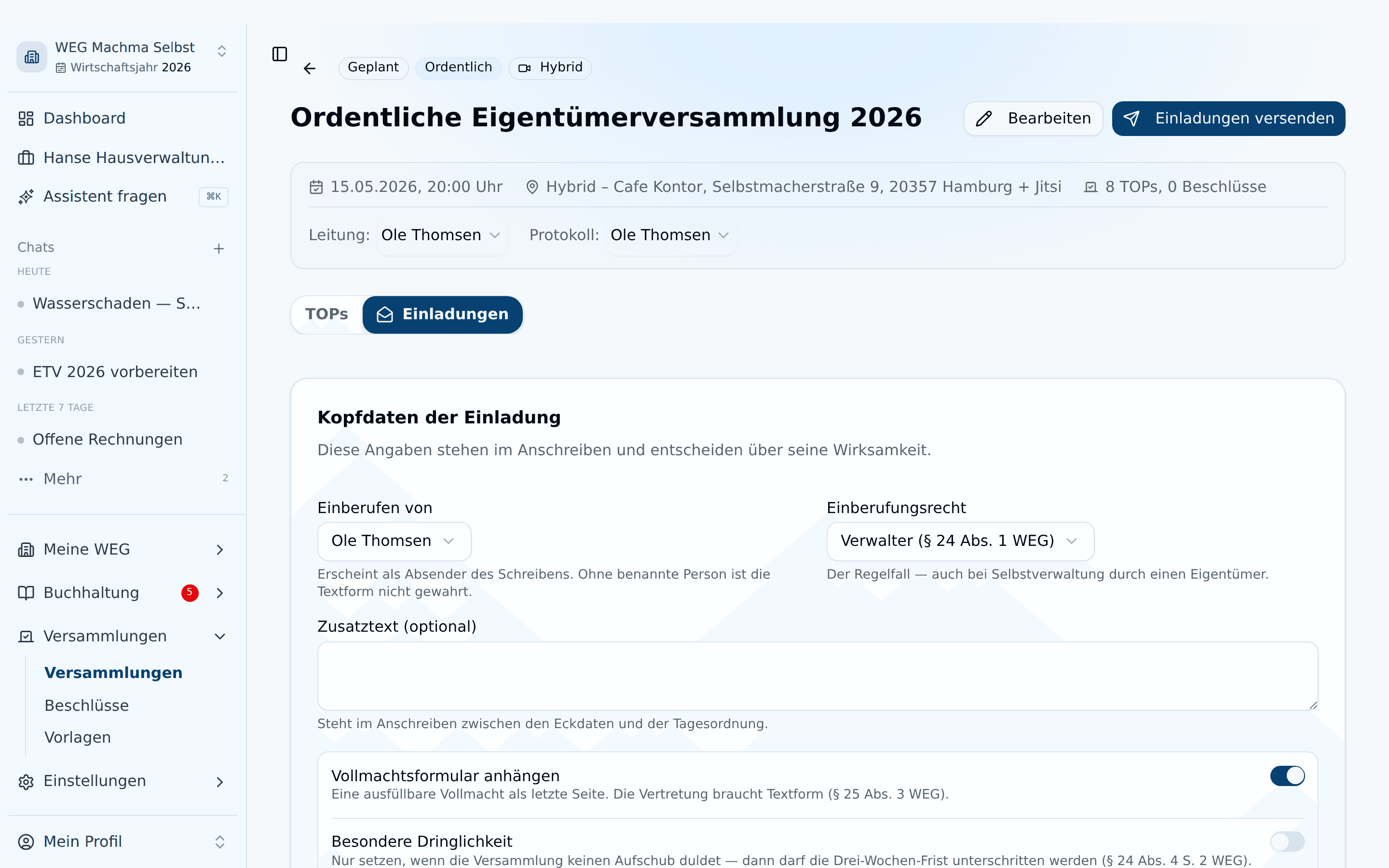Click the Mehr ellipsis icon

26,479
